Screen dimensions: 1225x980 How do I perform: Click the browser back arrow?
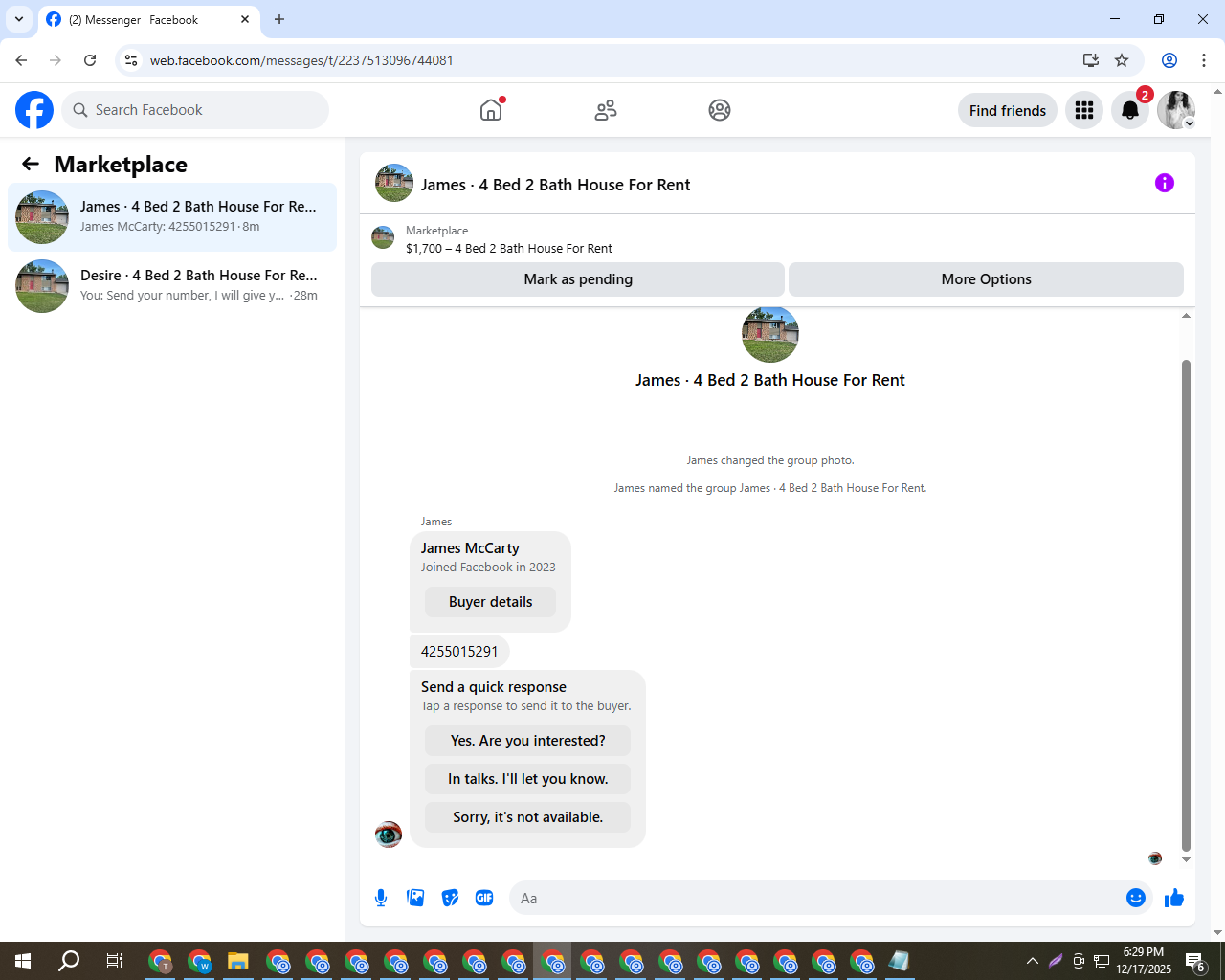pyautogui.click(x=21, y=60)
